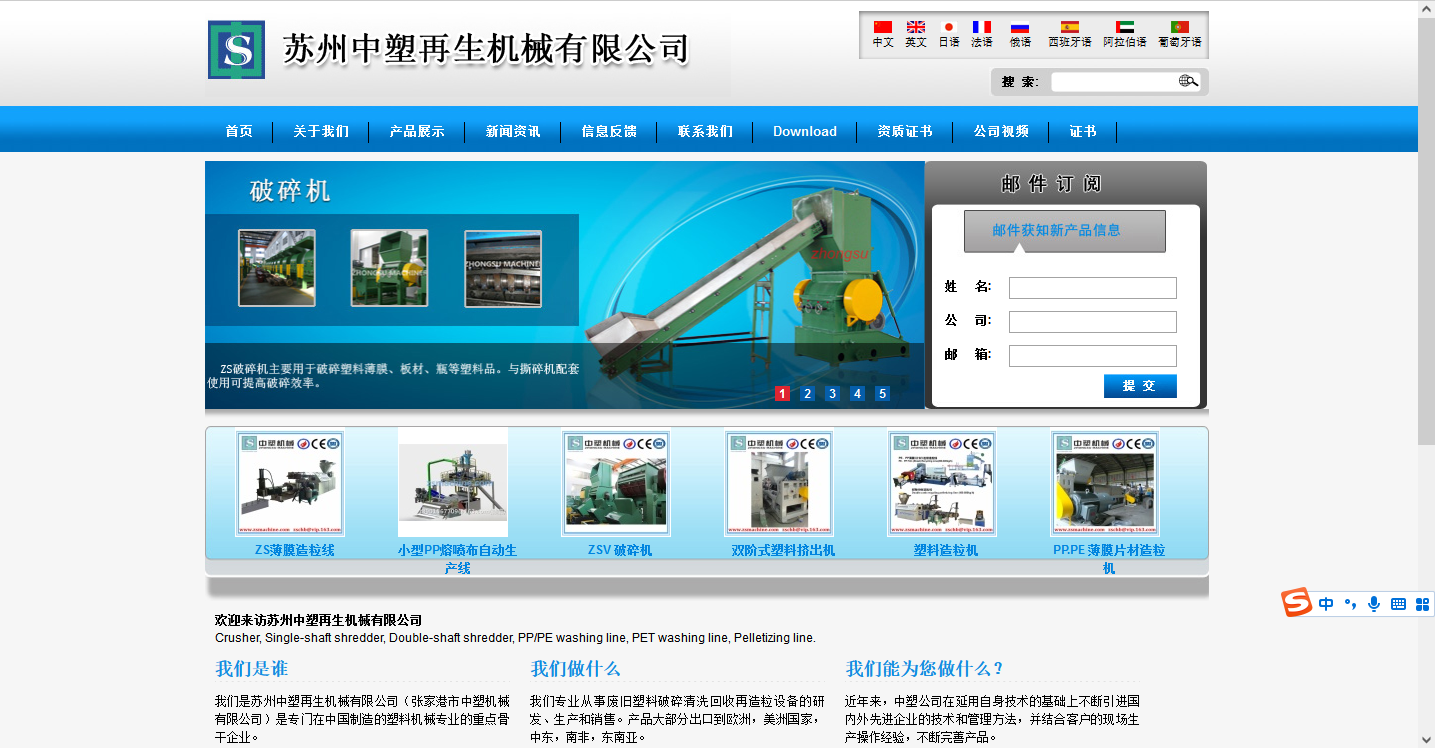Select the Chinese flag icon

click(x=882, y=27)
